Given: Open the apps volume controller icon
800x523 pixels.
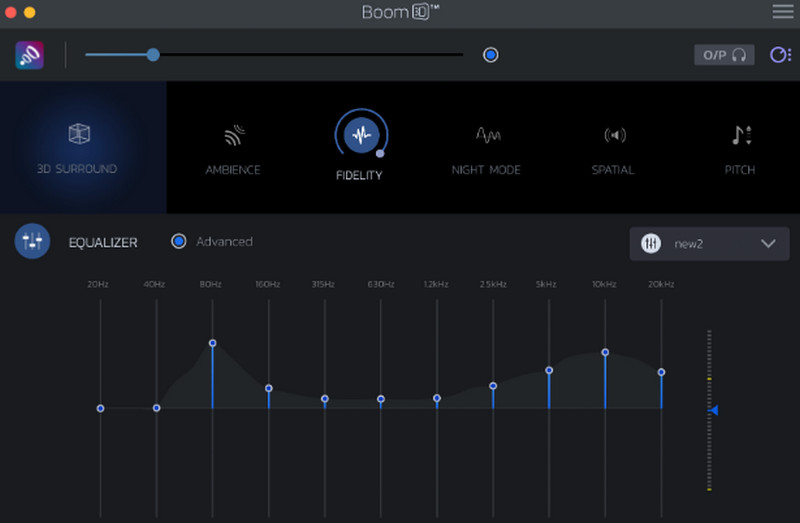Looking at the screenshot, I should (x=780, y=55).
